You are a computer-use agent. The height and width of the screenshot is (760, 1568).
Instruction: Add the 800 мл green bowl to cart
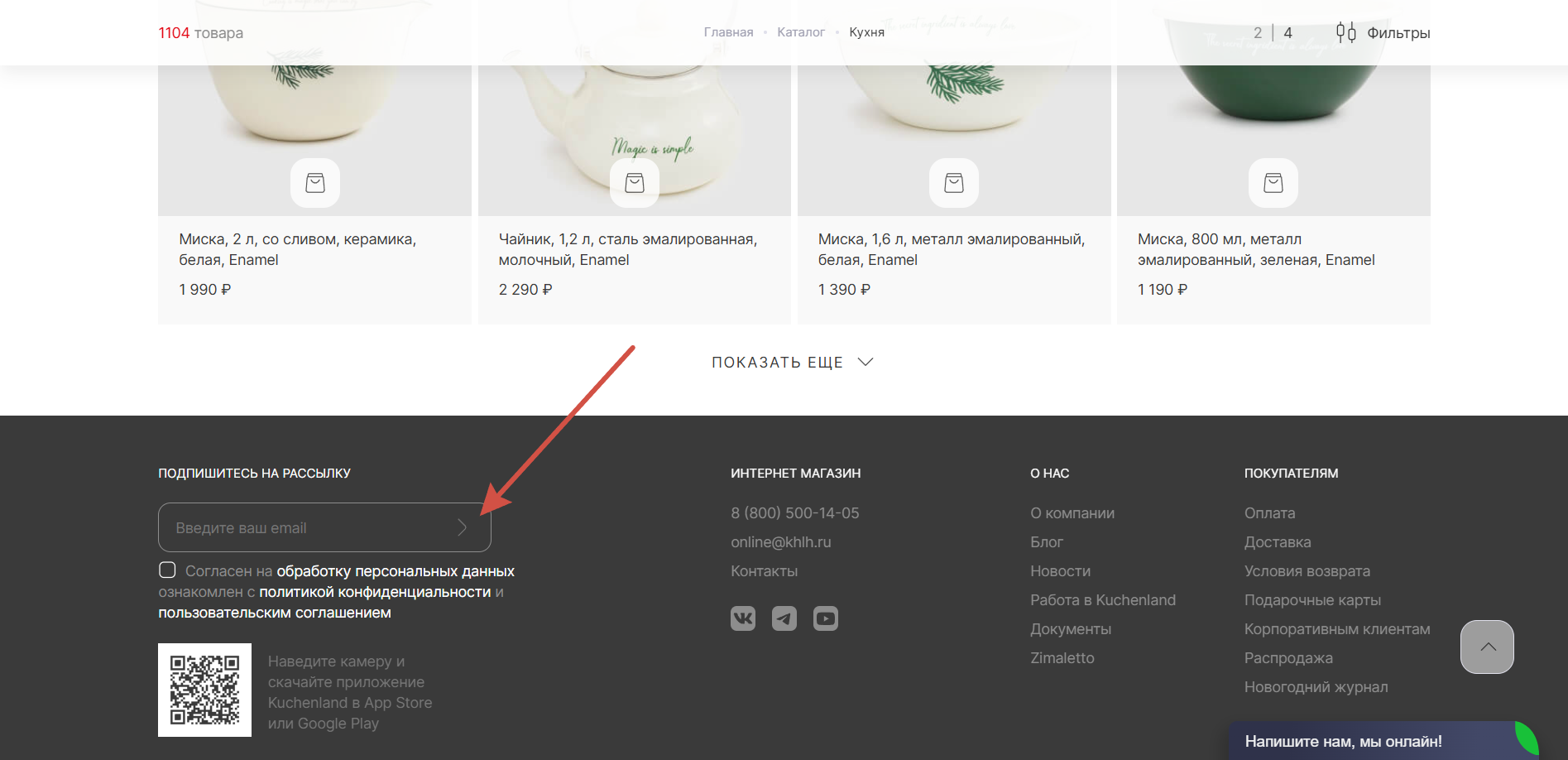click(1273, 183)
